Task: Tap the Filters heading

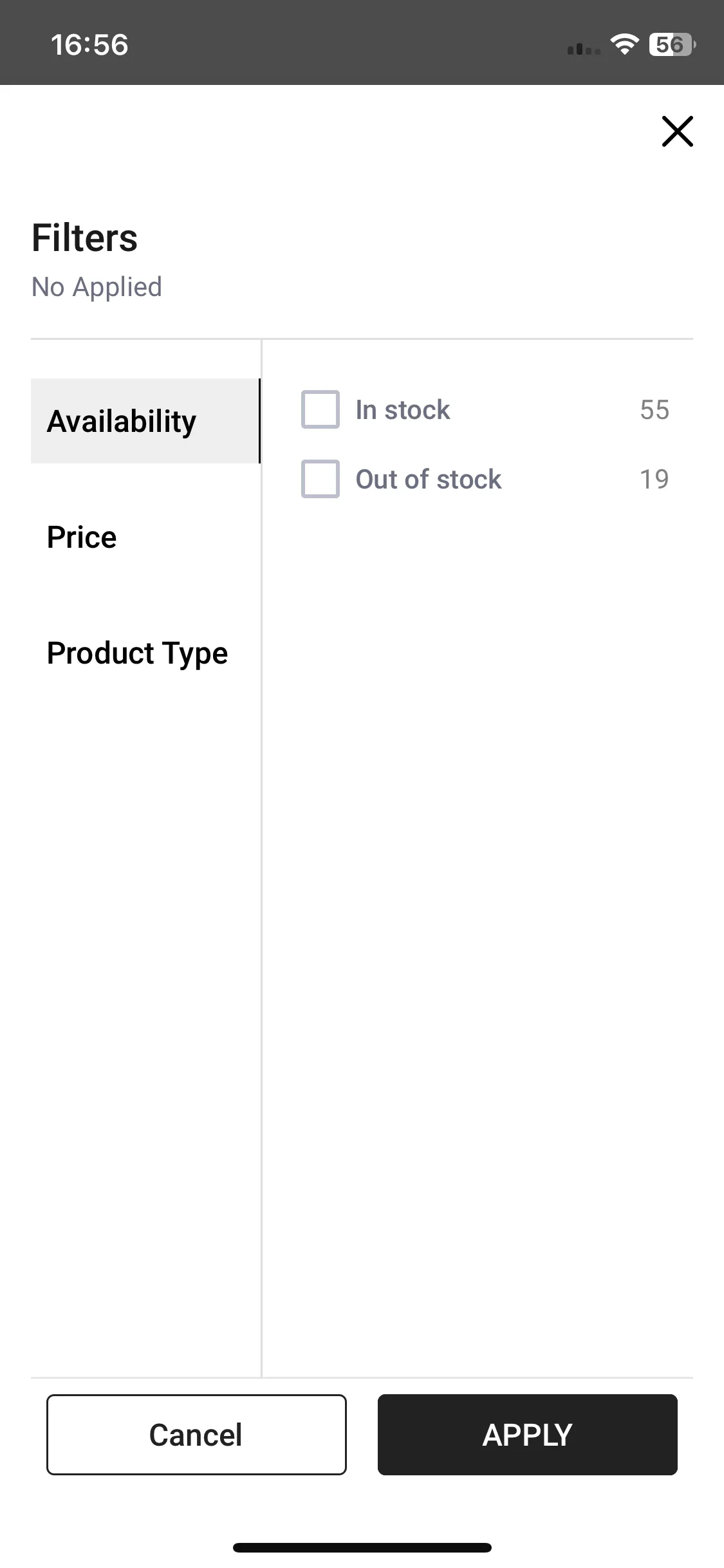Action: (x=84, y=238)
